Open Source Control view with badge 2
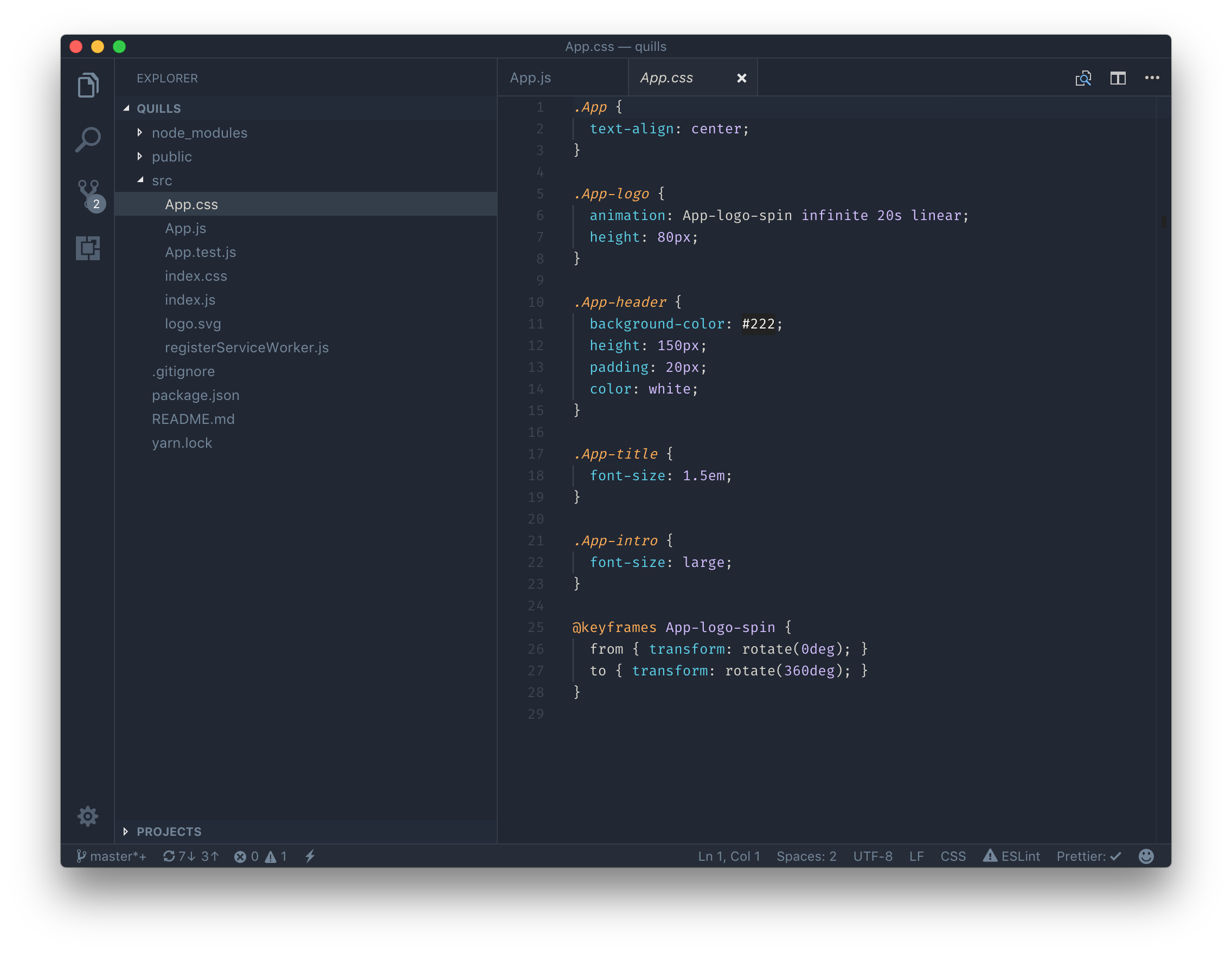The width and height of the screenshot is (1232, 954). 88,194
